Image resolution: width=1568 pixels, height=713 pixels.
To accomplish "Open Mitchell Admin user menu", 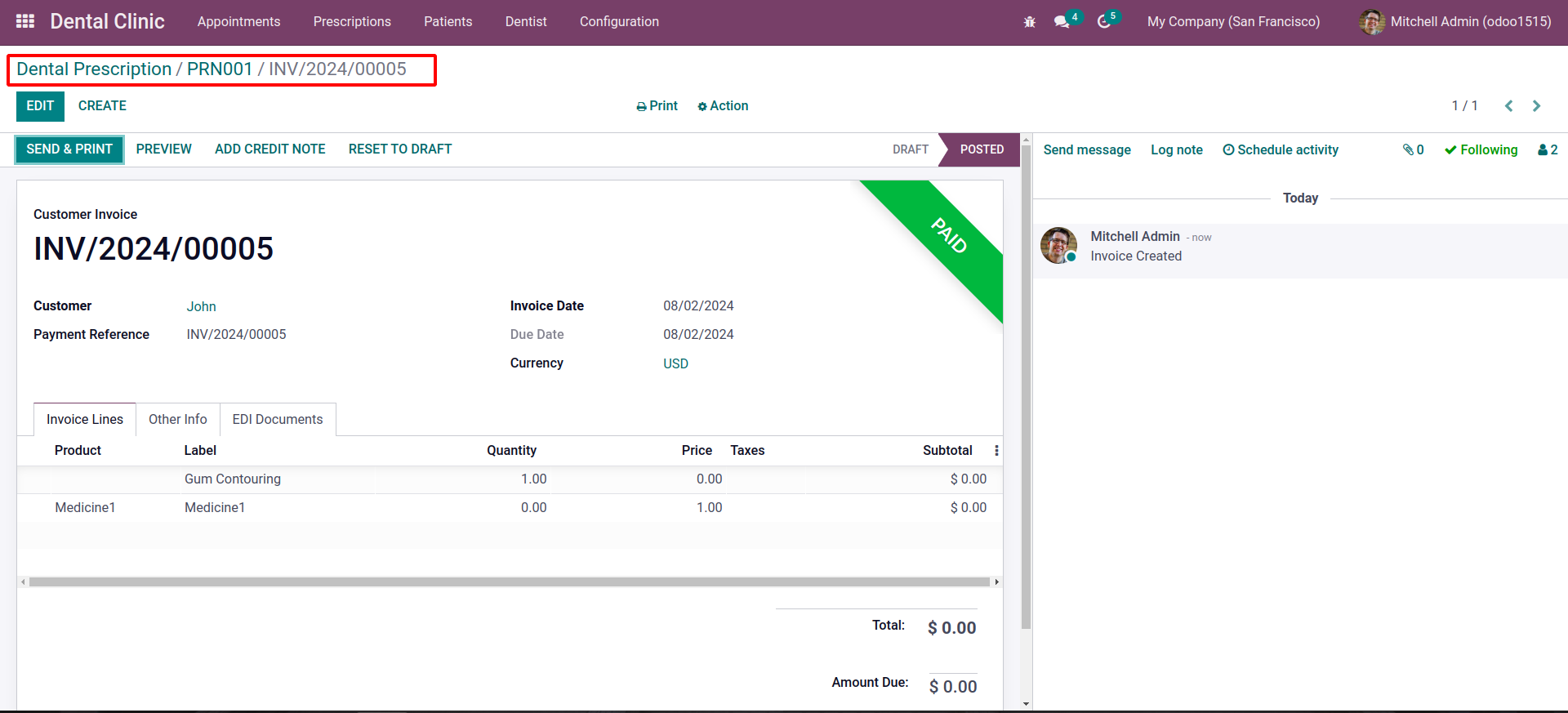I will tap(1455, 22).
